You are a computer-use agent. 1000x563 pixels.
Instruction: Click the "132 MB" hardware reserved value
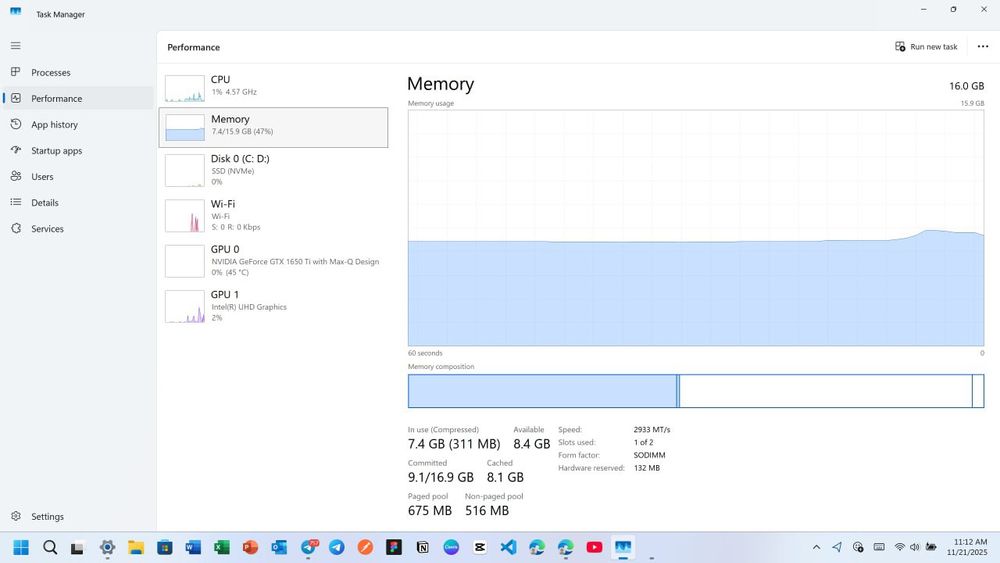coord(647,468)
